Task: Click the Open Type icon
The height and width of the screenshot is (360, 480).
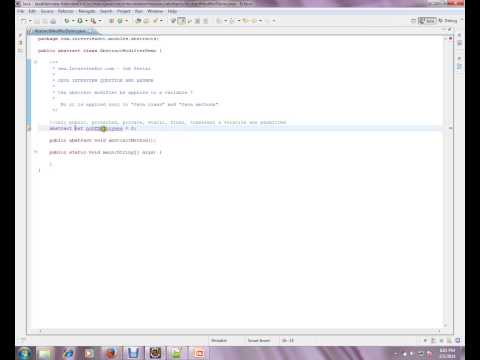Action: pos(138,21)
